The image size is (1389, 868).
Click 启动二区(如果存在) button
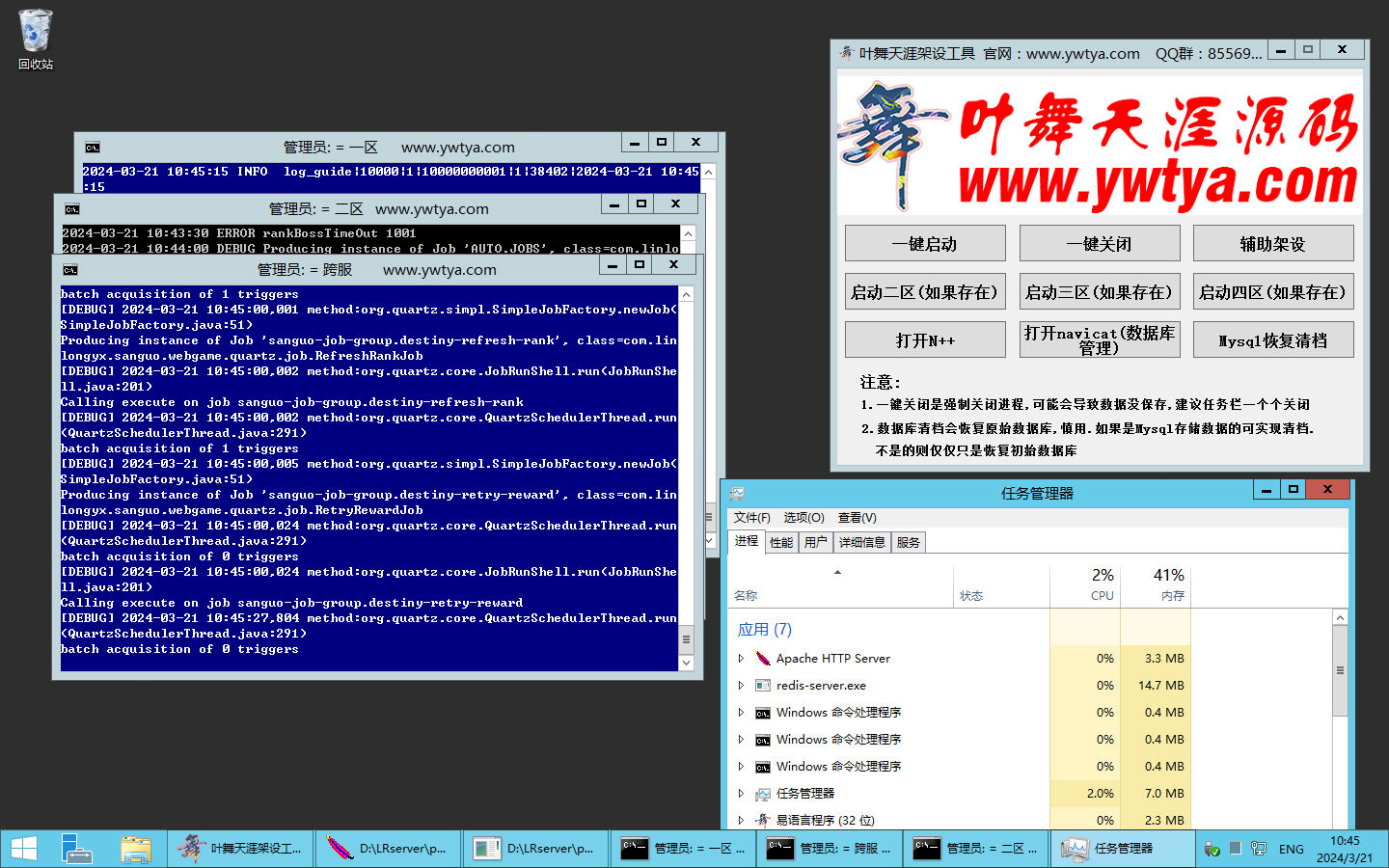point(925,292)
